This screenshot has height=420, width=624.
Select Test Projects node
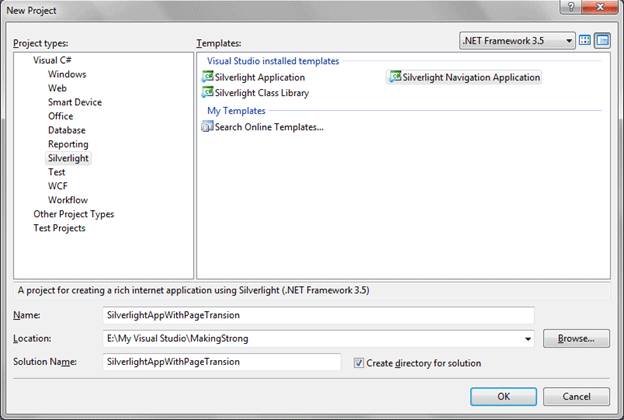[x=59, y=228]
